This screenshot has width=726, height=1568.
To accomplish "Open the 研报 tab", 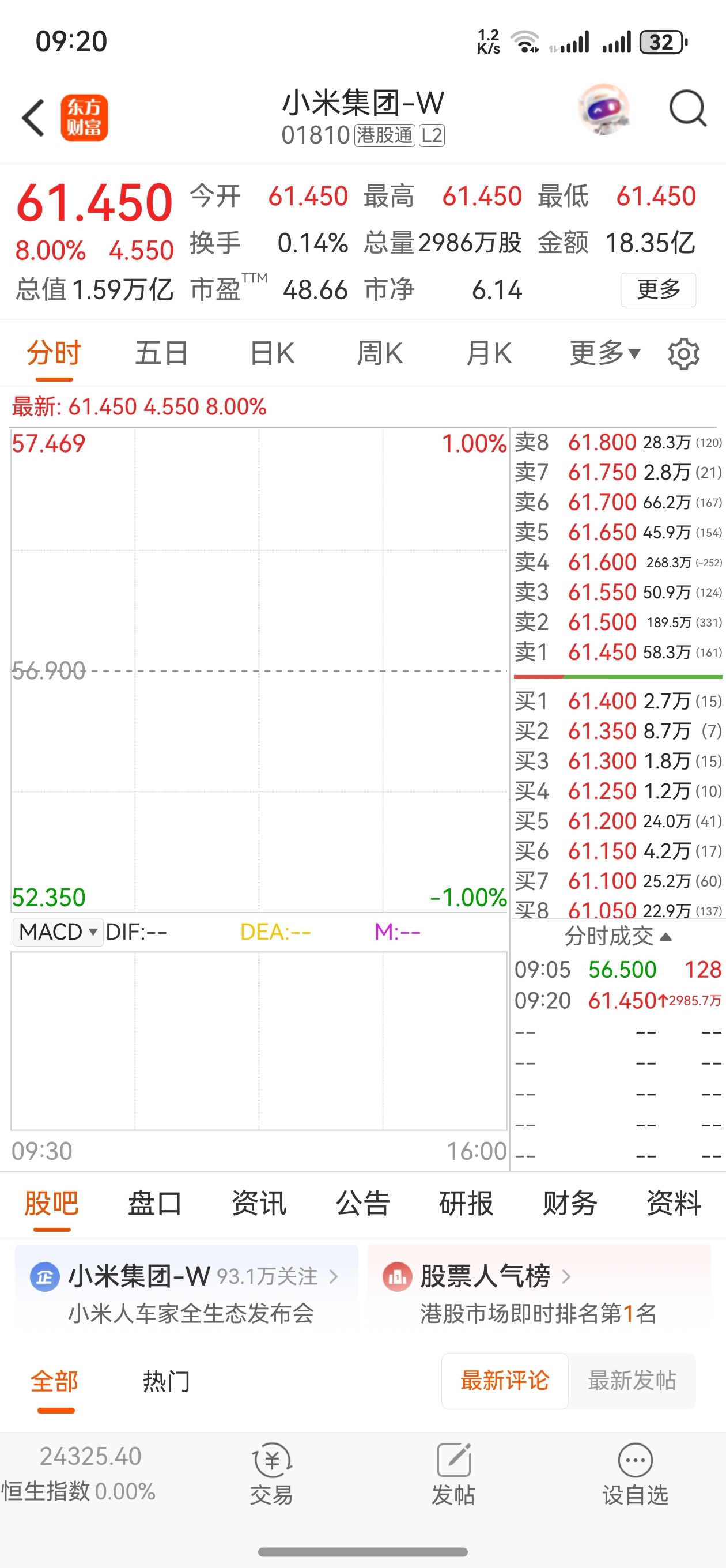I will point(466,1204).
